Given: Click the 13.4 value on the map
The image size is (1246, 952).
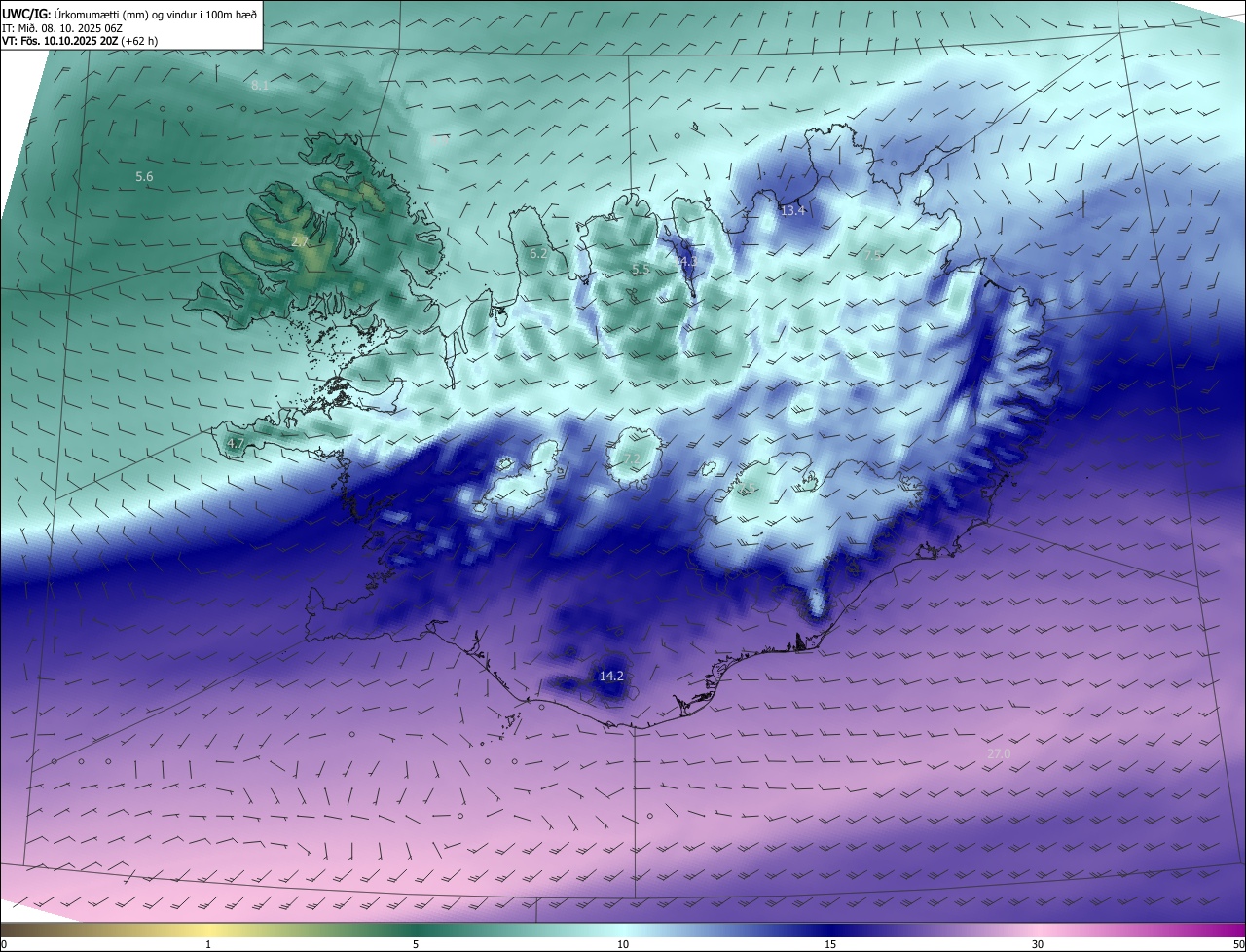Looking at the screenshot, I should (793, 211).
